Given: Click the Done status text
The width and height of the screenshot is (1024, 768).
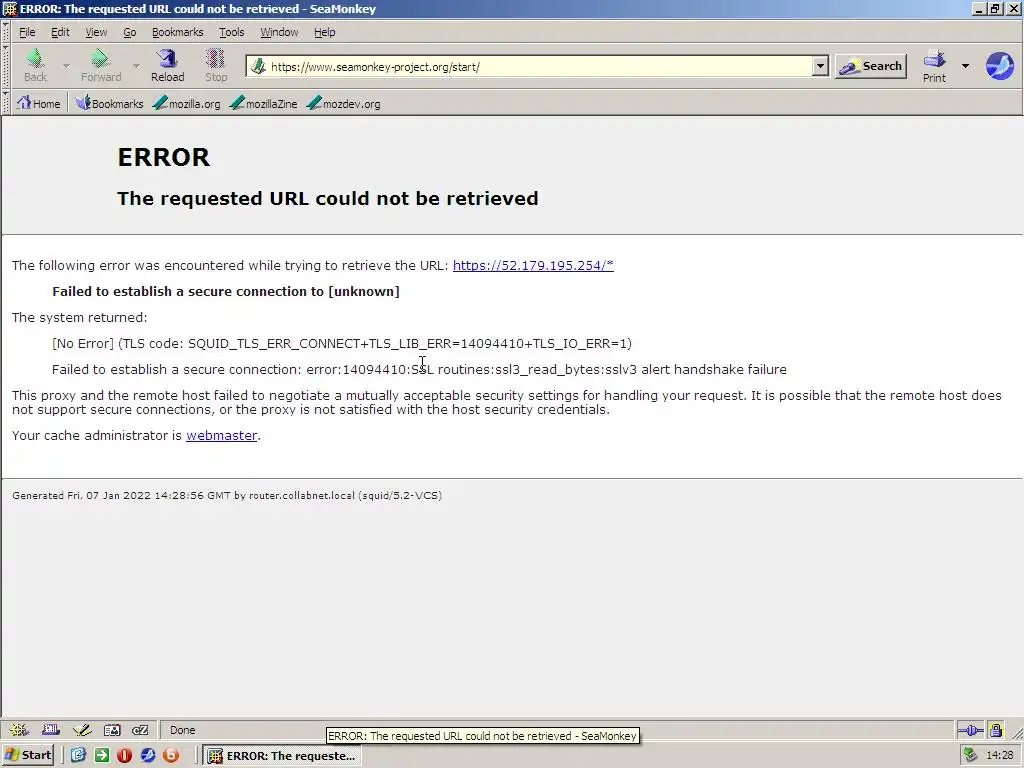Looking at the screenshot, I should [182, 730].
